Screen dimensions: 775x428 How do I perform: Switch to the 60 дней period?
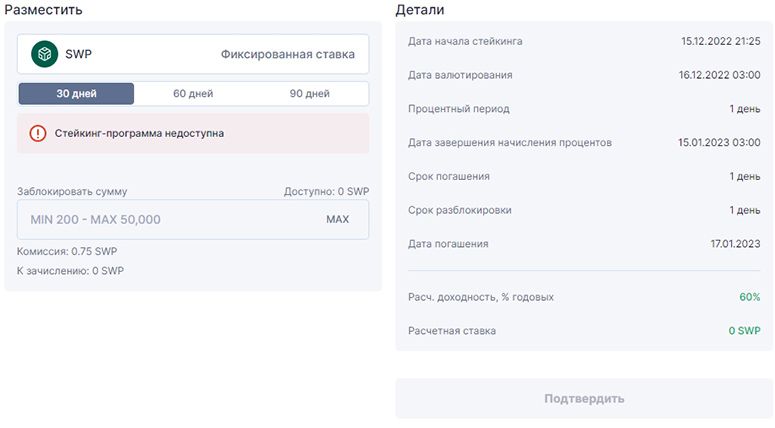[x=193, y=93]
